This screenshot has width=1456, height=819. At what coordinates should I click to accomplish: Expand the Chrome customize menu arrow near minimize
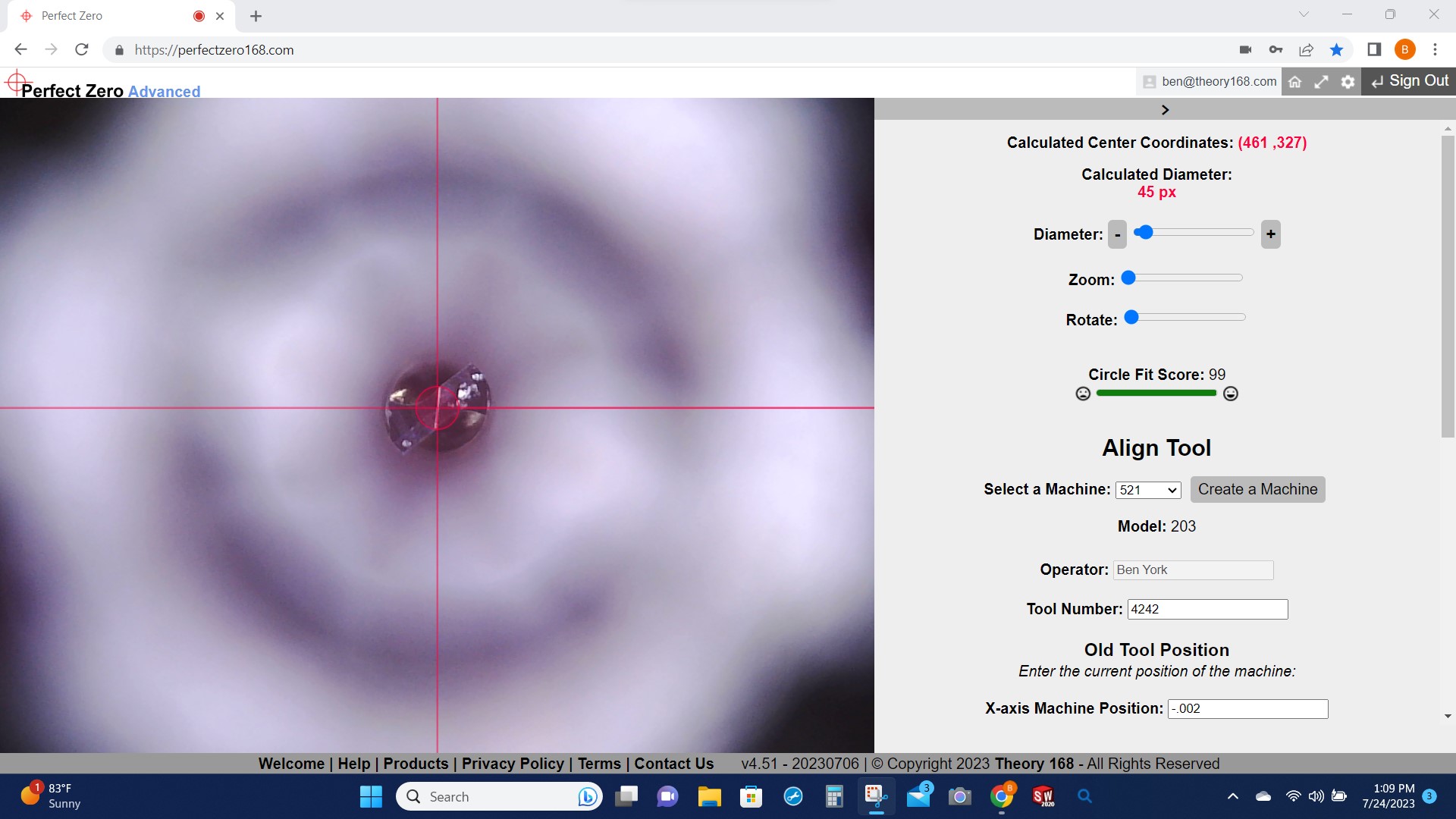[1304, 14]
